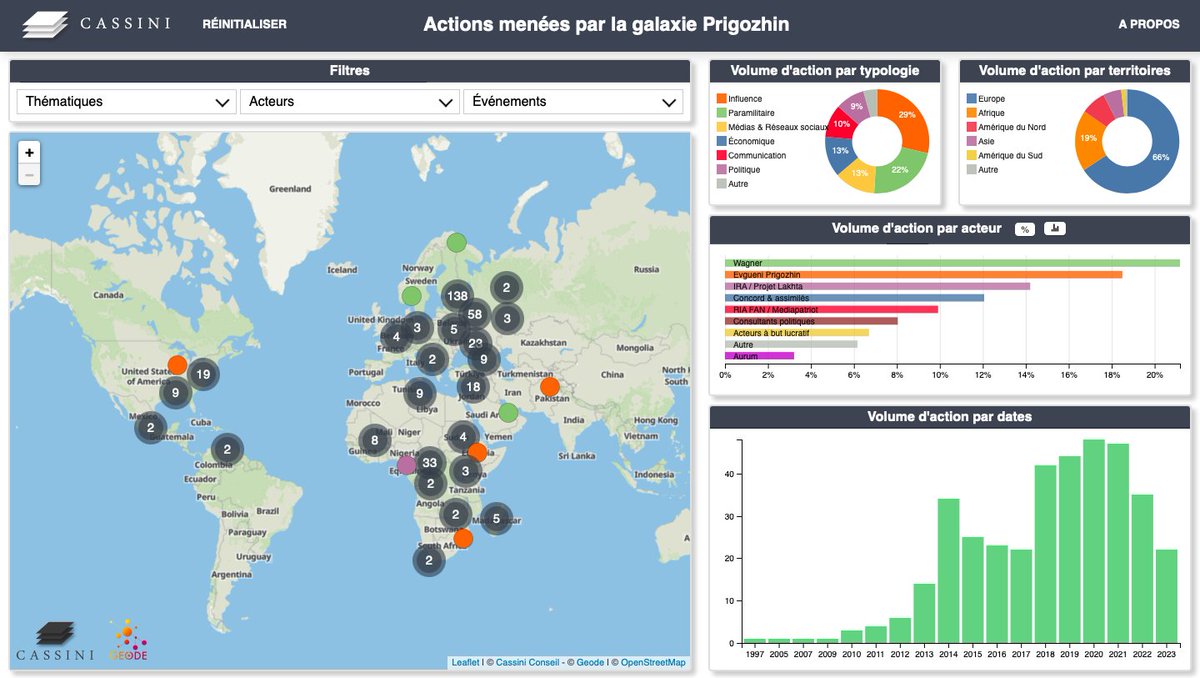The height and width of the screenshot is (678, 1200).
Task: Click the Paramilitaire legend swatch
Action: [x=721, y=113]
